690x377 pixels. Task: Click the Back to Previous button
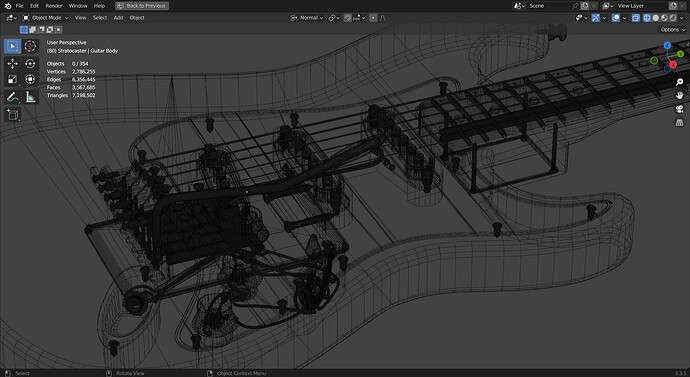pyautogui.click(x=142, y=6)
